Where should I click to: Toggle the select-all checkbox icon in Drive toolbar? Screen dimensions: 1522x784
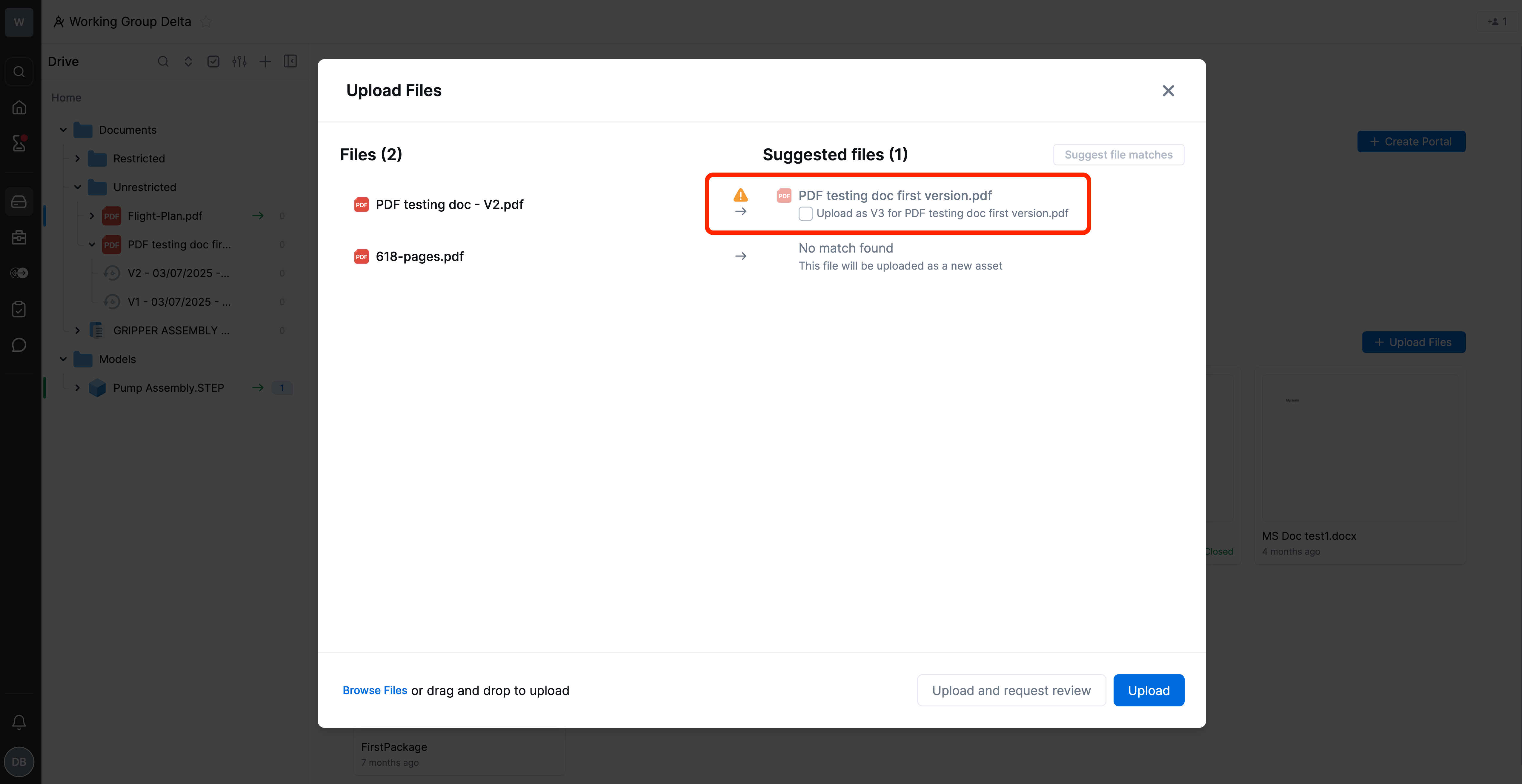213,62
